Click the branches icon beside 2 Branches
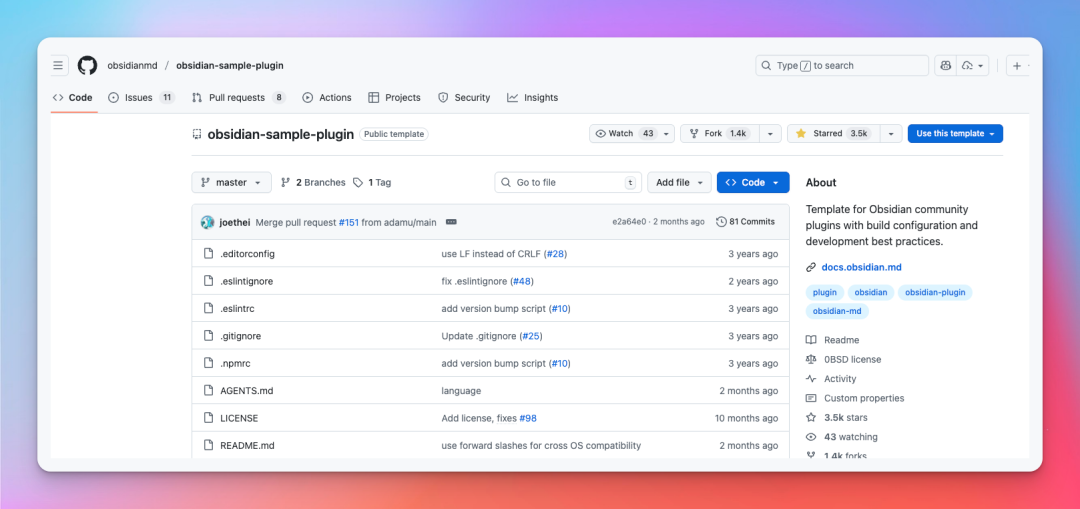1080x509 pixels. click(x=286, y=183)
